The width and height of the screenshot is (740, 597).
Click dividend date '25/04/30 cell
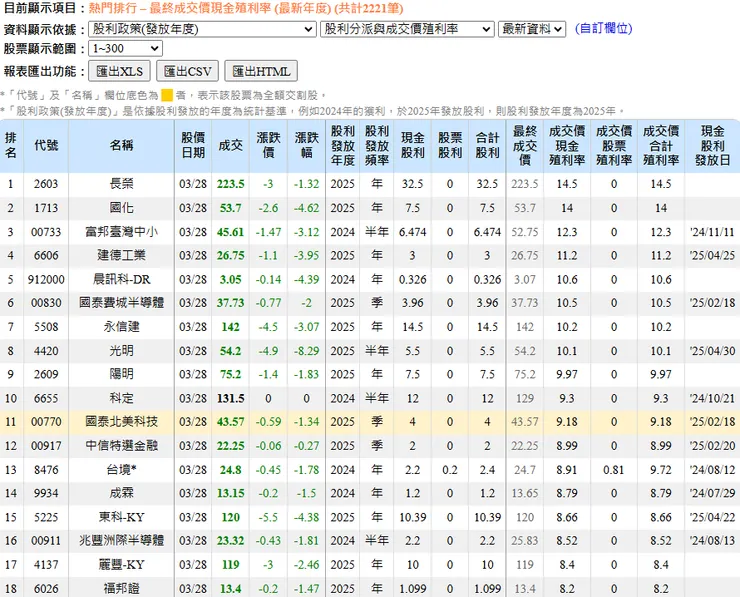coord(712,351)
